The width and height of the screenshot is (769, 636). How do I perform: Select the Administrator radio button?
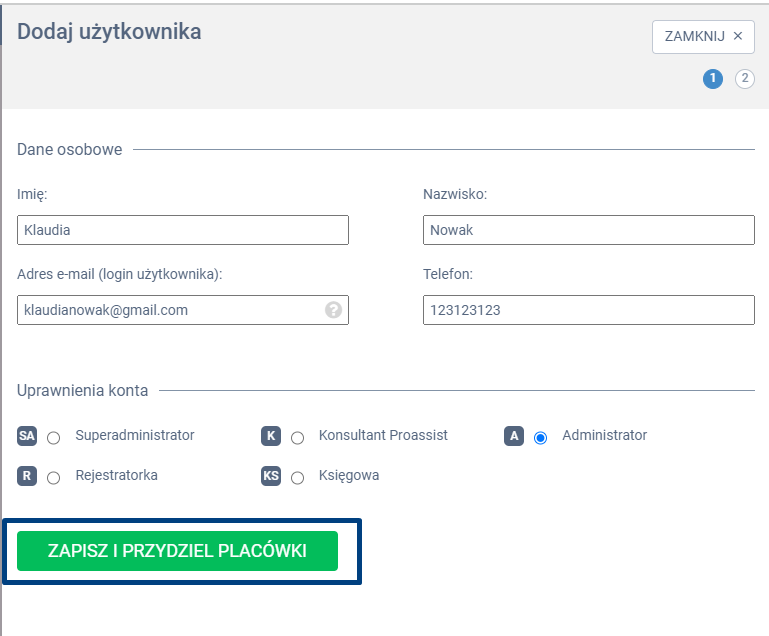point(541,437)
